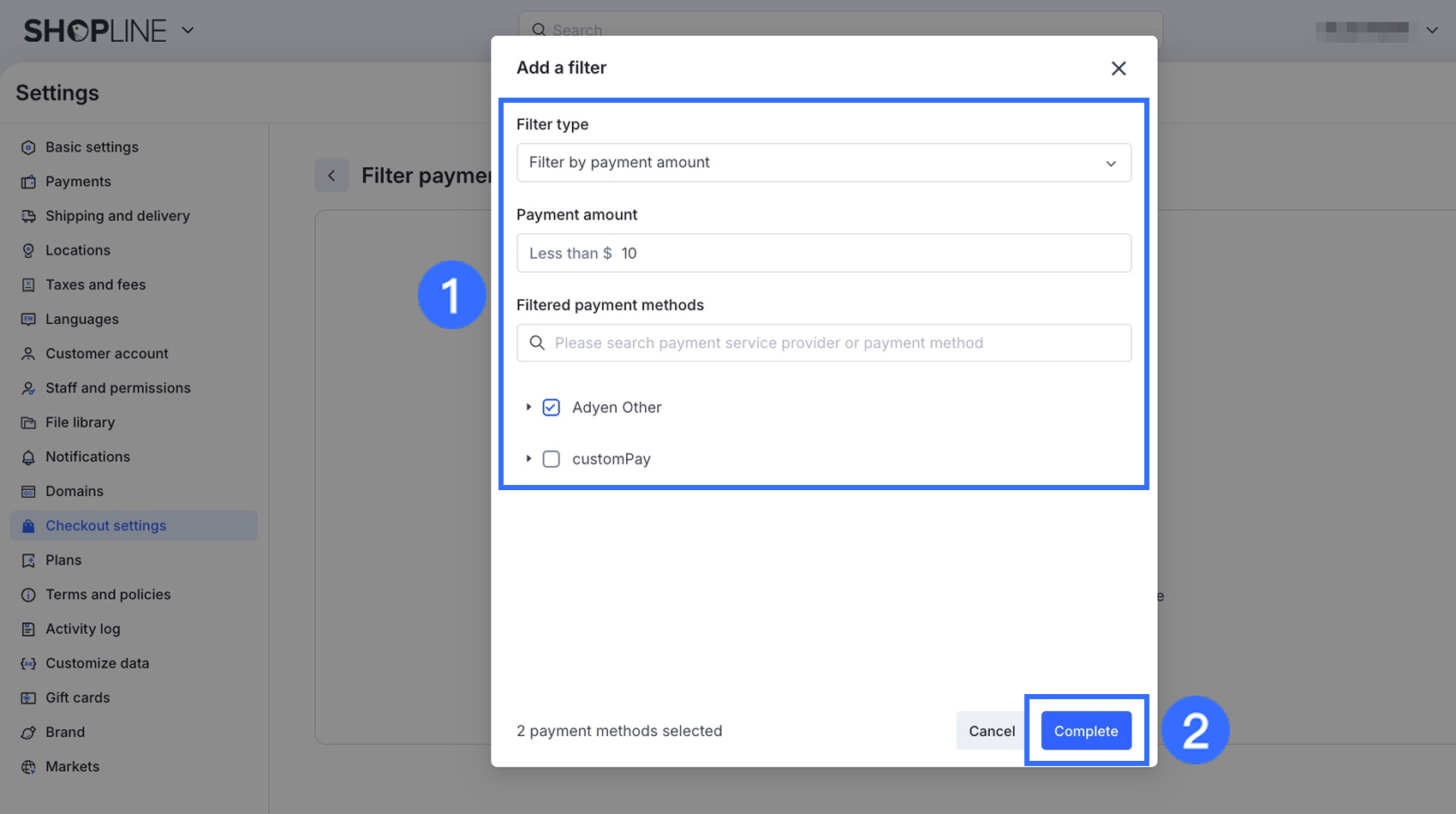Click the Complete button
Image resolution: width=1456 pixels, height=814 pixels.
pyautogui.click(x=1085, y=731)
